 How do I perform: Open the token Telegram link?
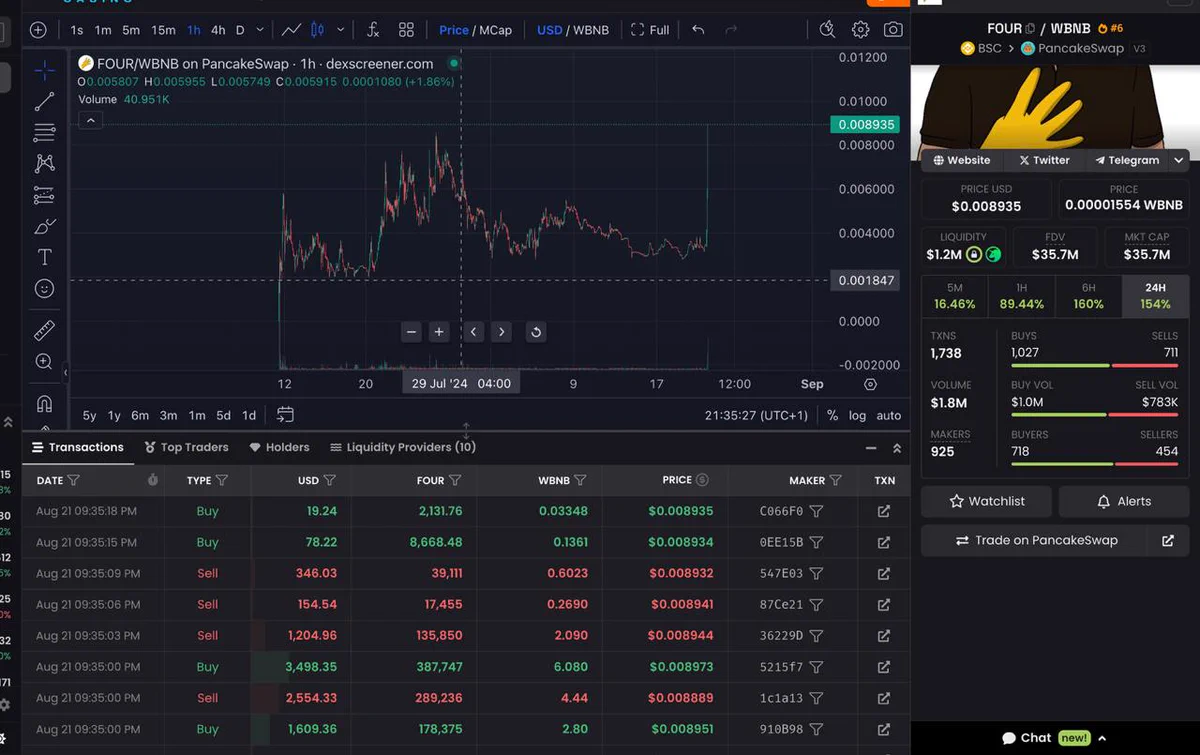(1127, 160)
